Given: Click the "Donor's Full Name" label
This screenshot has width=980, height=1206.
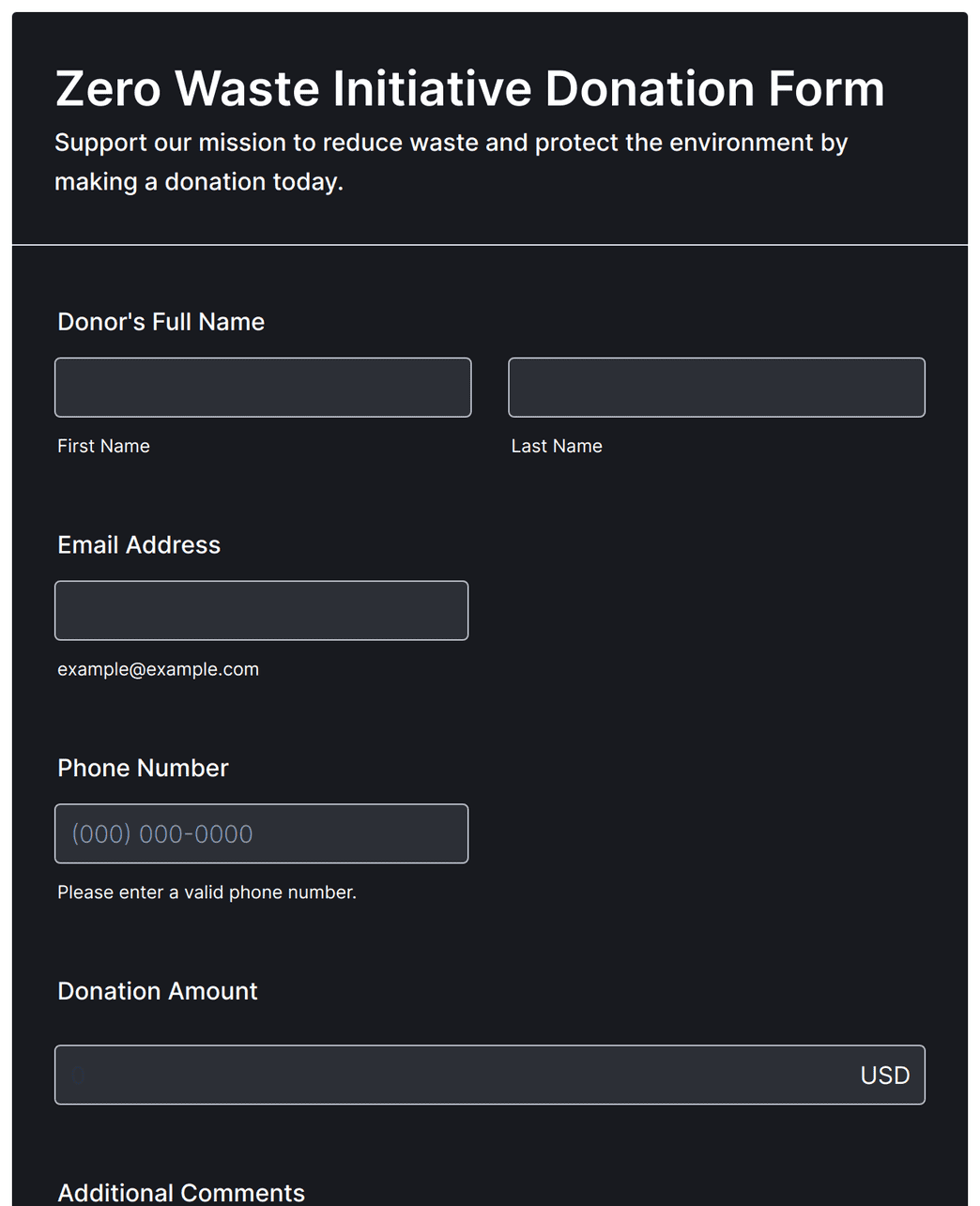Looking at the screenshot, I should tap(161, 322).
